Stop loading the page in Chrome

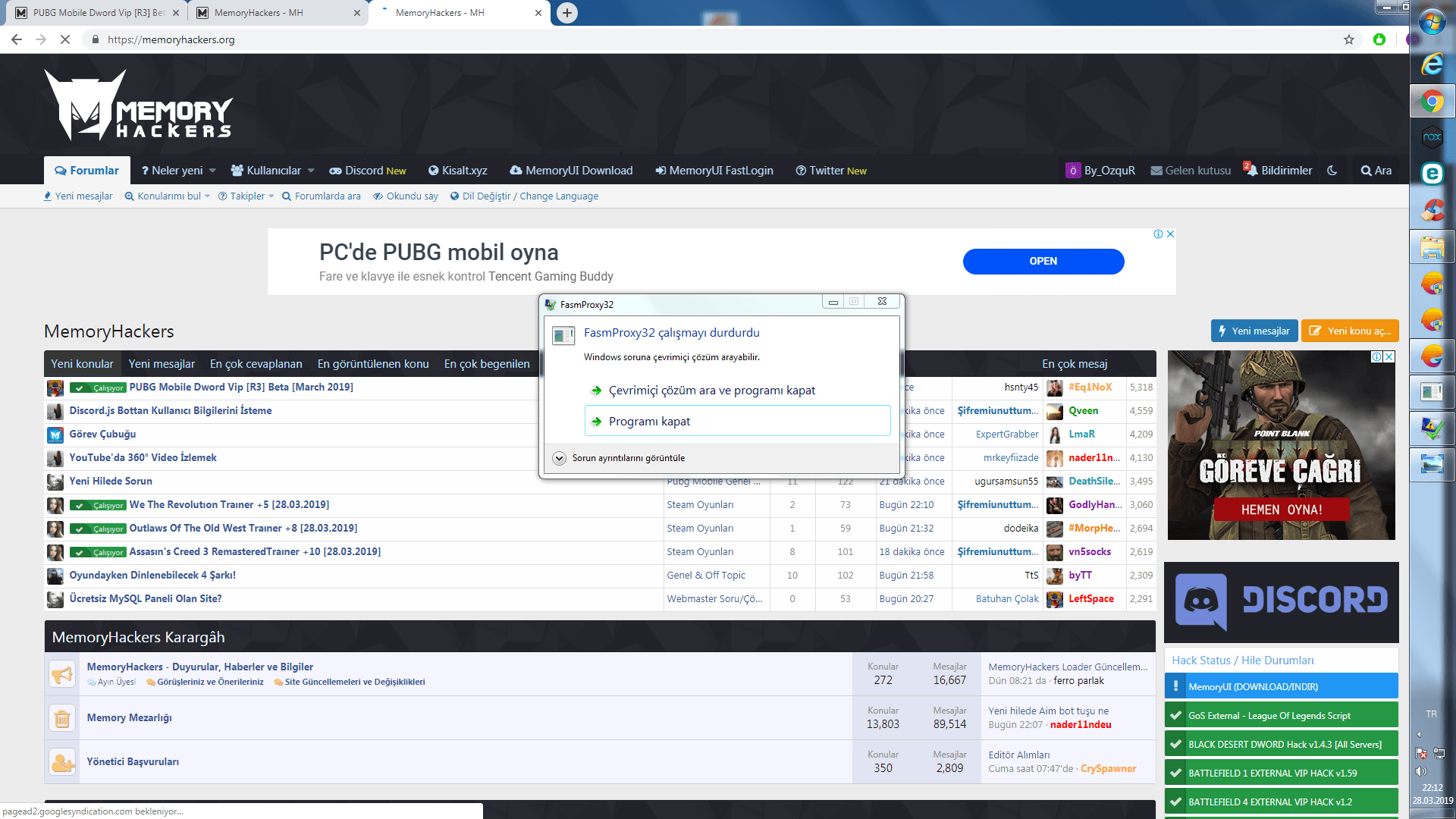(65, 39)
